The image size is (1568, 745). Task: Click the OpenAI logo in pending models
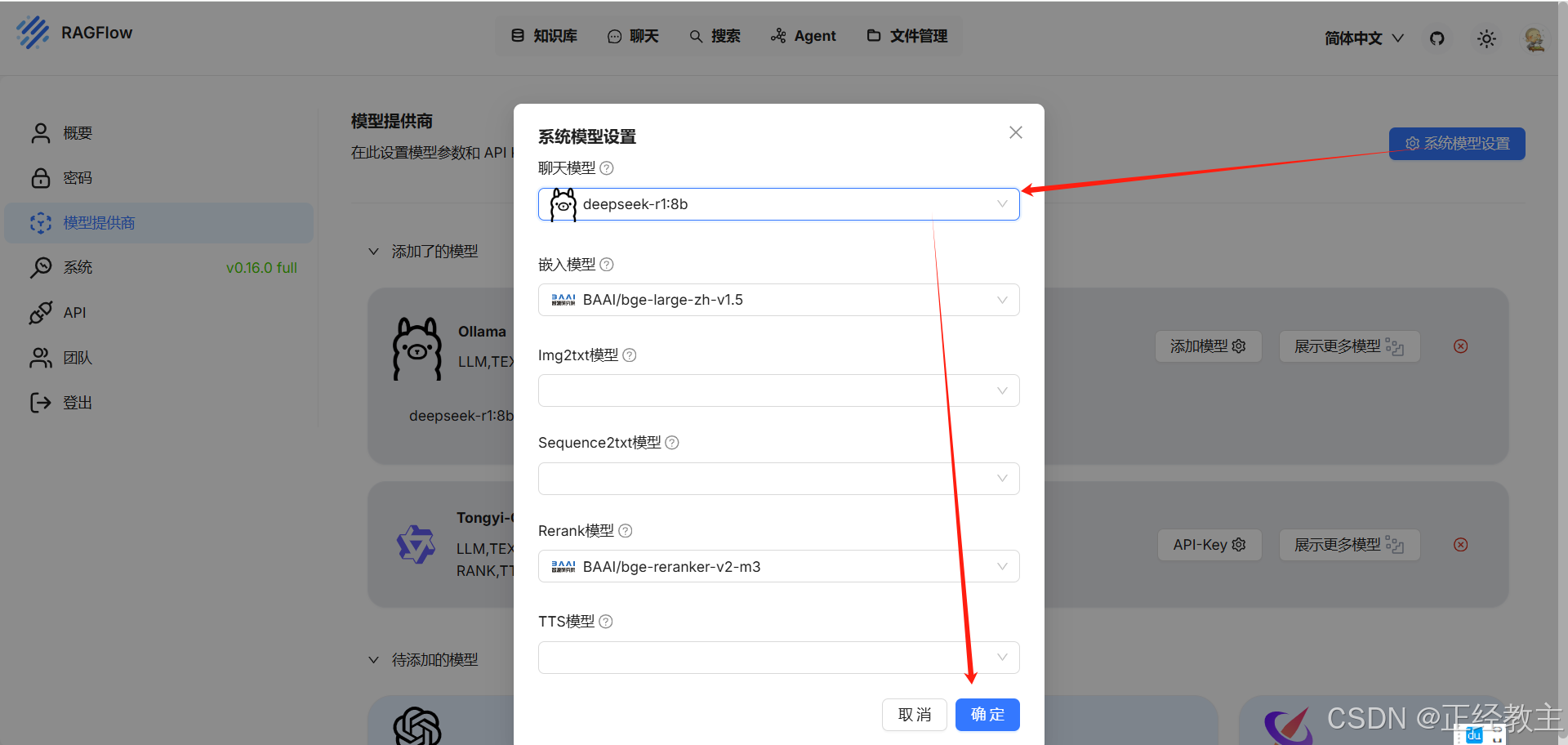tap(417, 725)
